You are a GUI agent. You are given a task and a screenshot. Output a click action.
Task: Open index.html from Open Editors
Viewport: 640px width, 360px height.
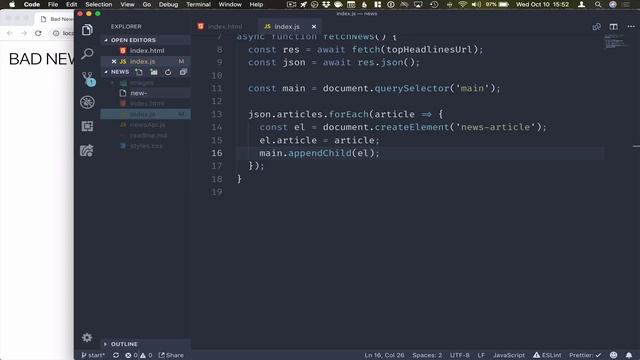coord(146,51)
